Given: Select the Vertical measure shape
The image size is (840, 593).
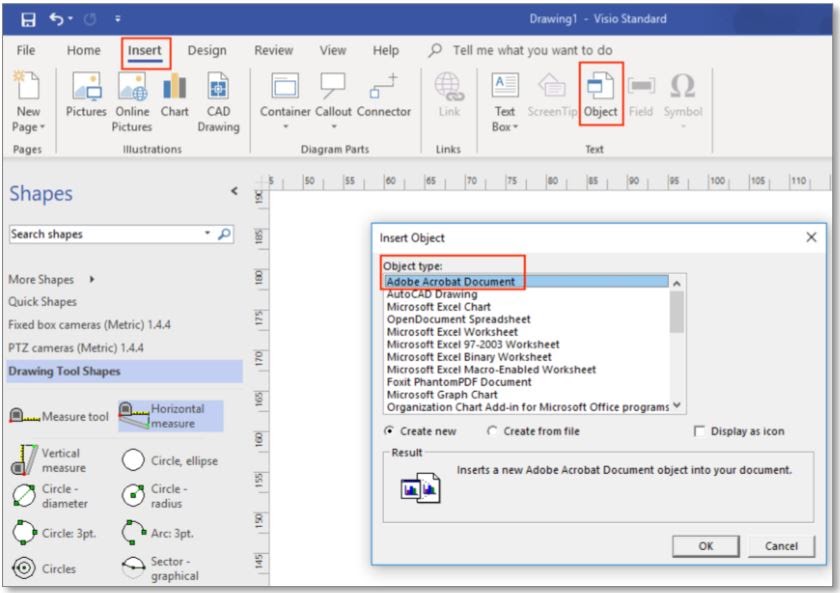Looking at the screenshot, I should pyautogui.click(x=49, y=460).
